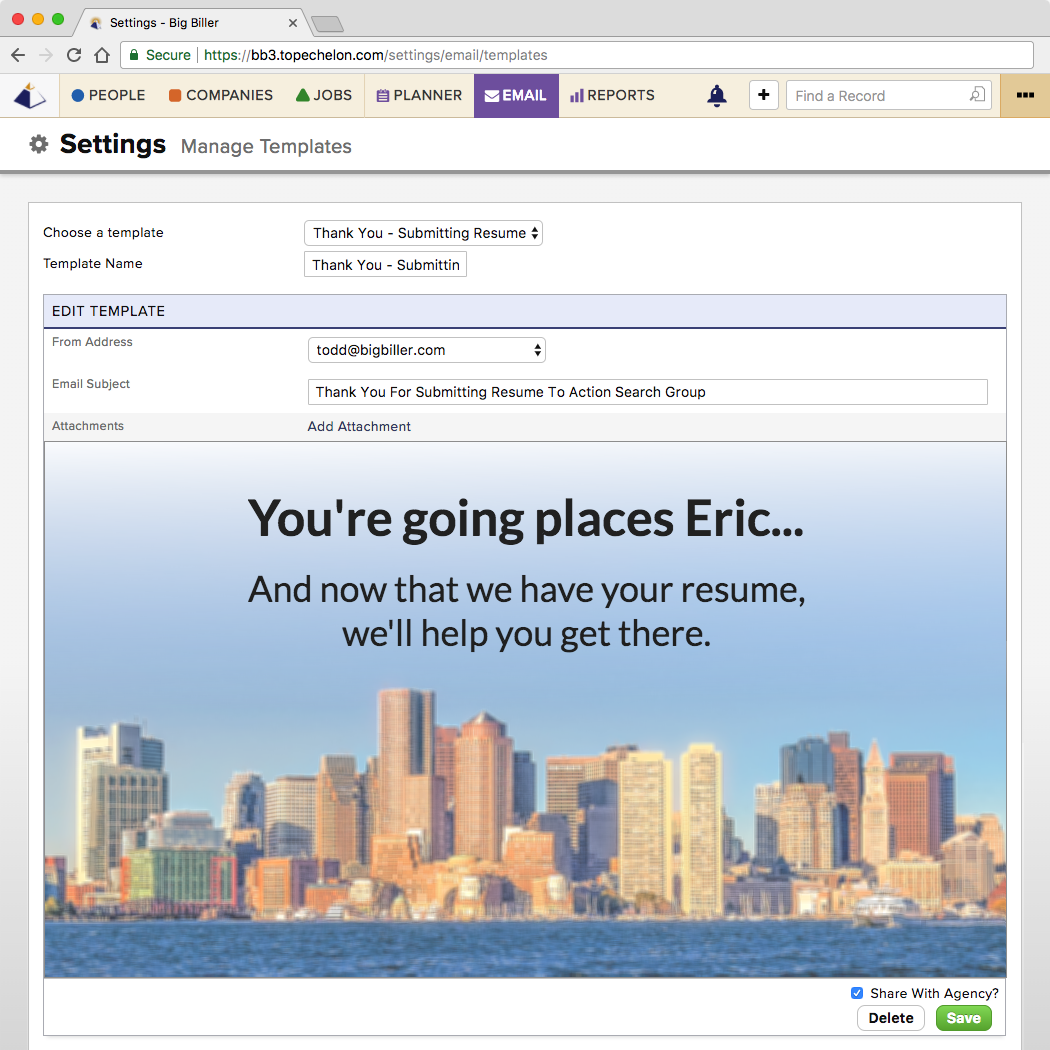Click the search magnifier icon in Find a Record
This screenshot has width=1050, height=1050.
tap(977, 95)
